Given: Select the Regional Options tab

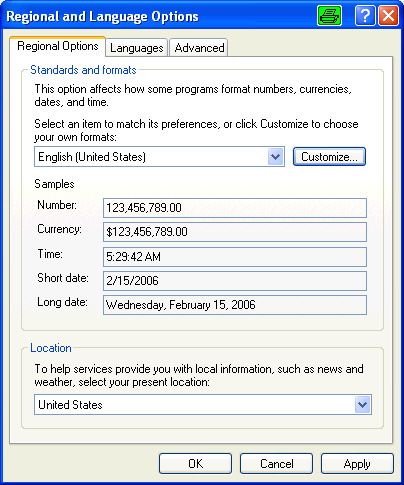Looking at the screenshot, I should [x=58, y=46].
